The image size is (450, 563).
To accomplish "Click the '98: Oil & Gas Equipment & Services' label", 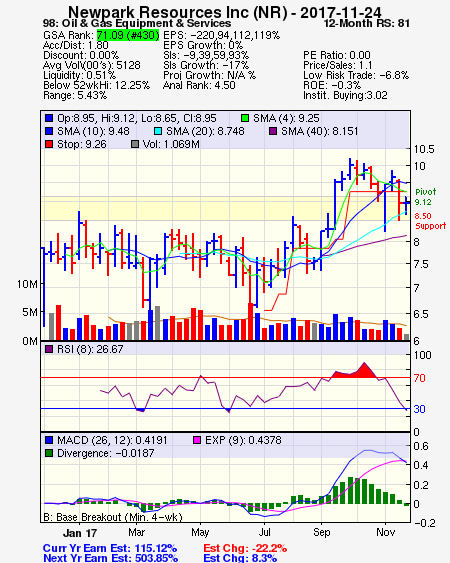I will [137, 23].
